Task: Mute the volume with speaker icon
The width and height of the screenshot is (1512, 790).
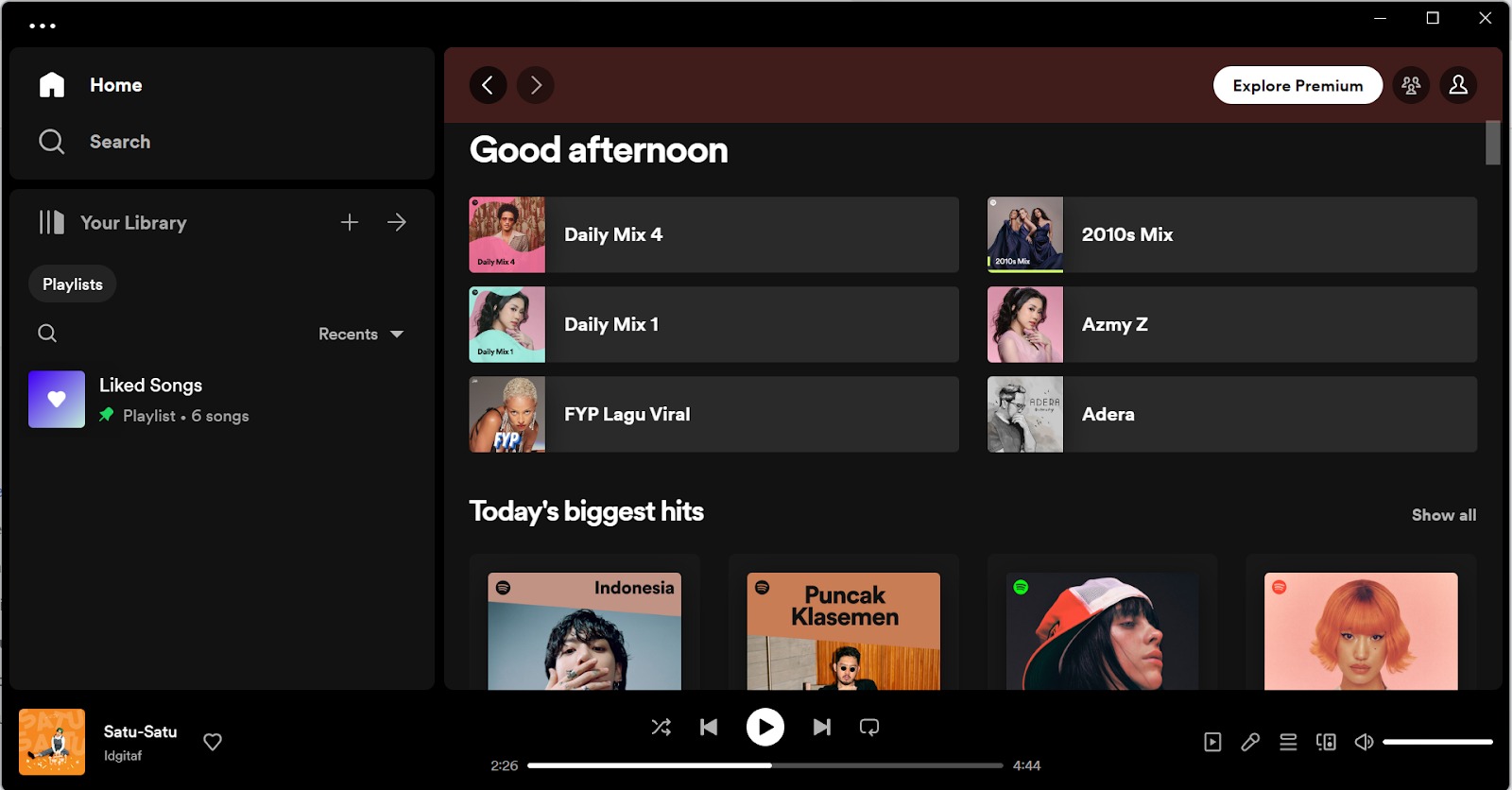Action: [x=1364, y=742]
